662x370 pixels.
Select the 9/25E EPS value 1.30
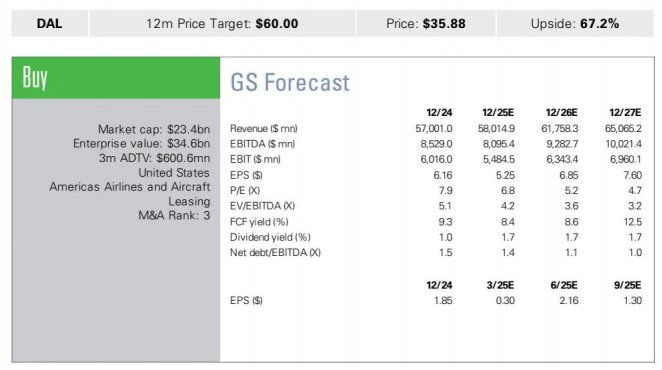632,301
